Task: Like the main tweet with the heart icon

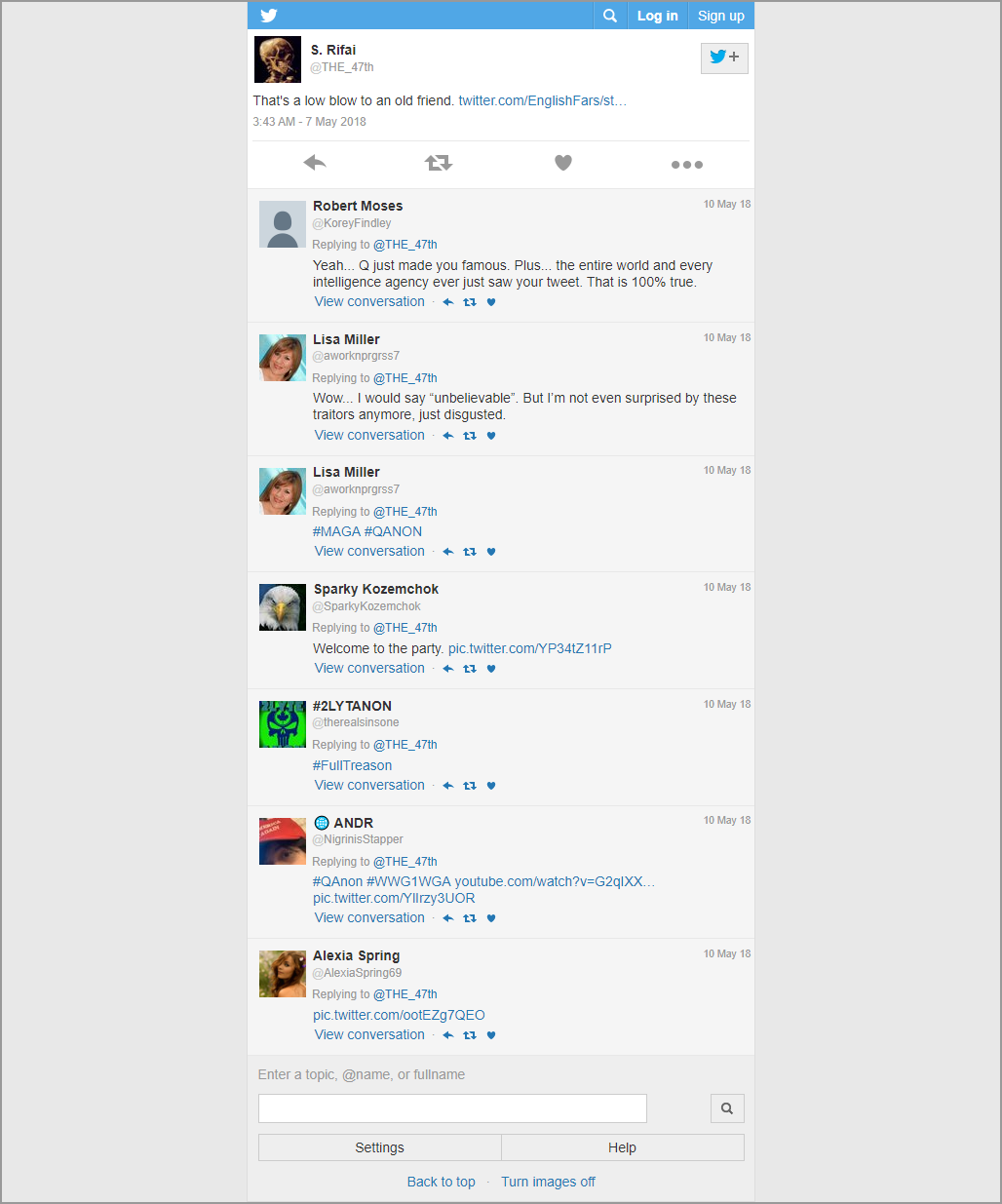Action: coord(563,163)
